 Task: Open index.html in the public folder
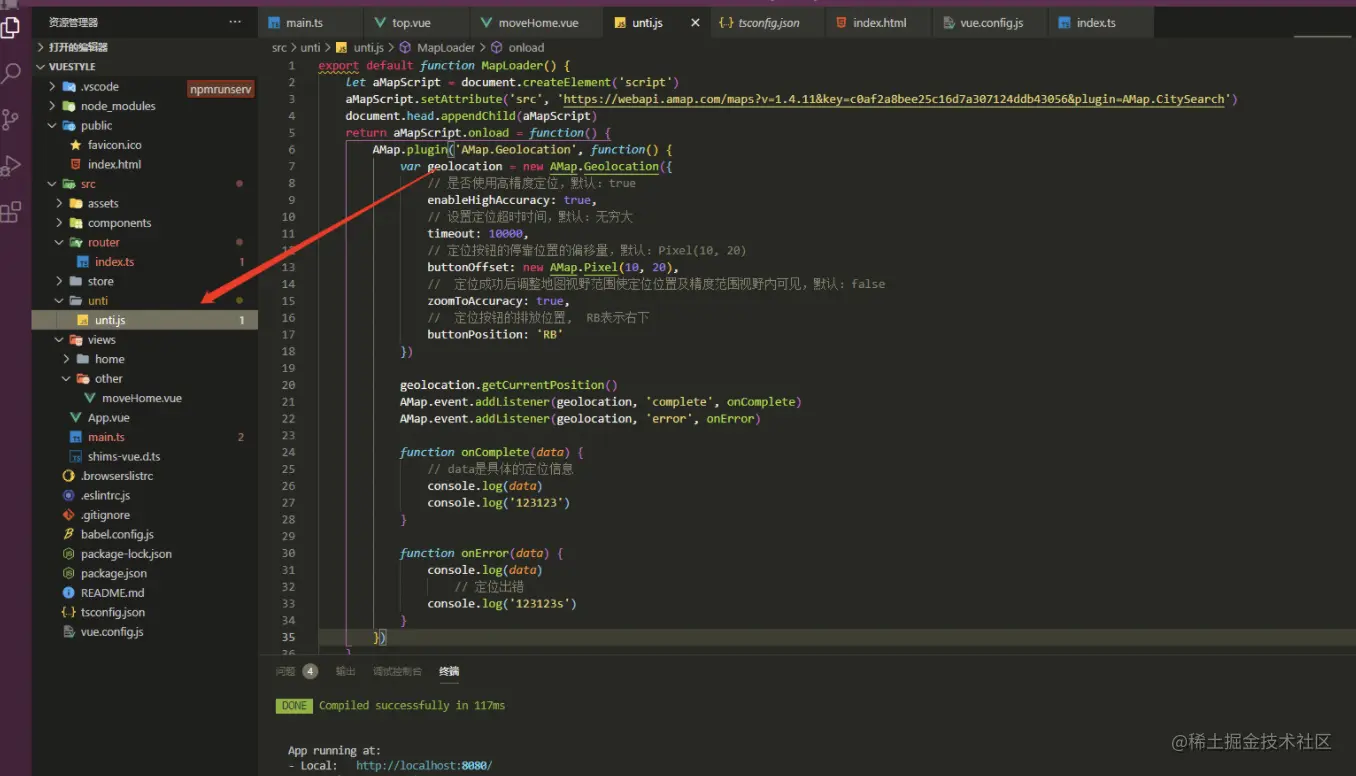[x=114, y=164]
